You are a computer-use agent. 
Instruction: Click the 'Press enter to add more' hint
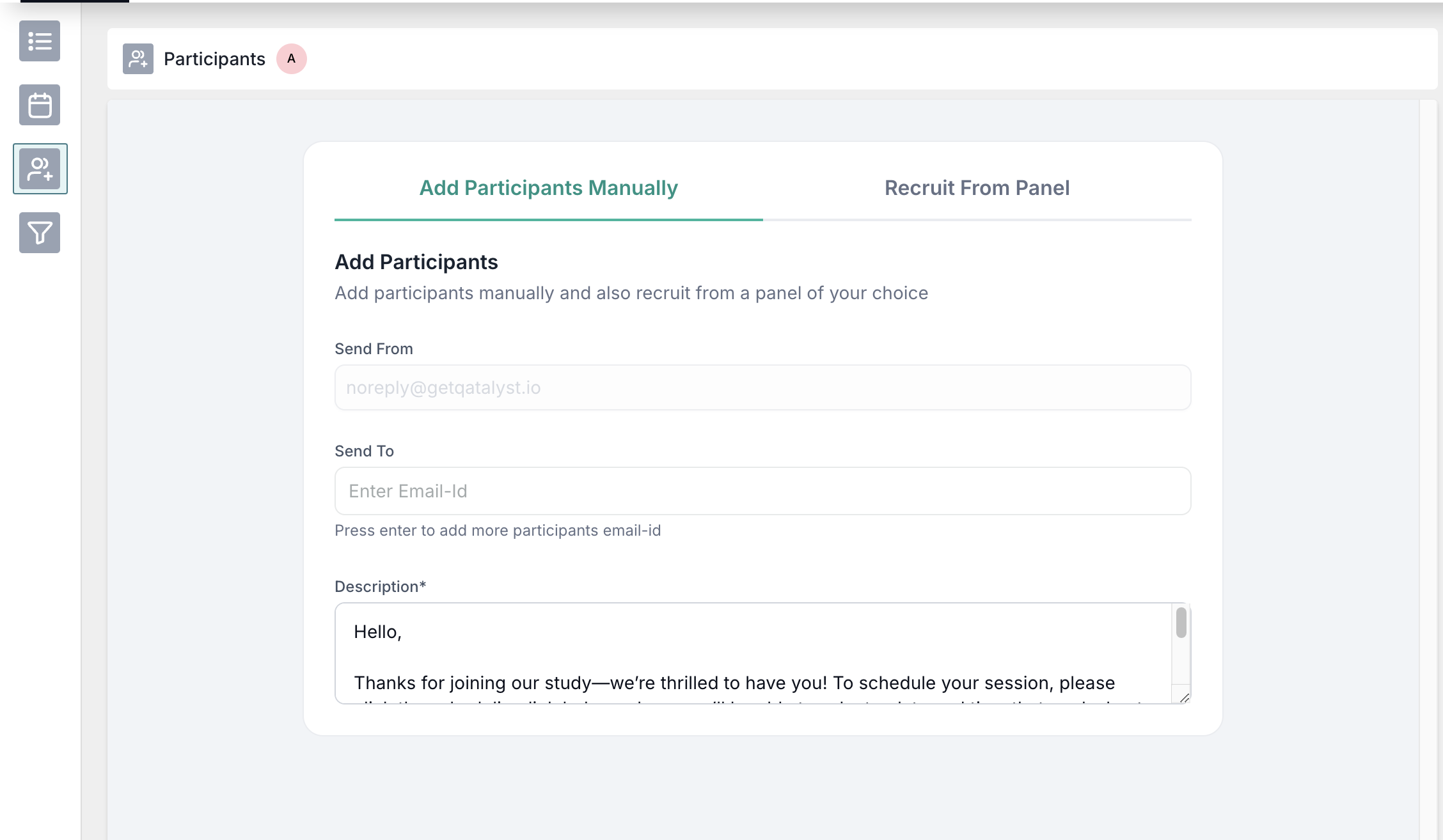point(498,531)
